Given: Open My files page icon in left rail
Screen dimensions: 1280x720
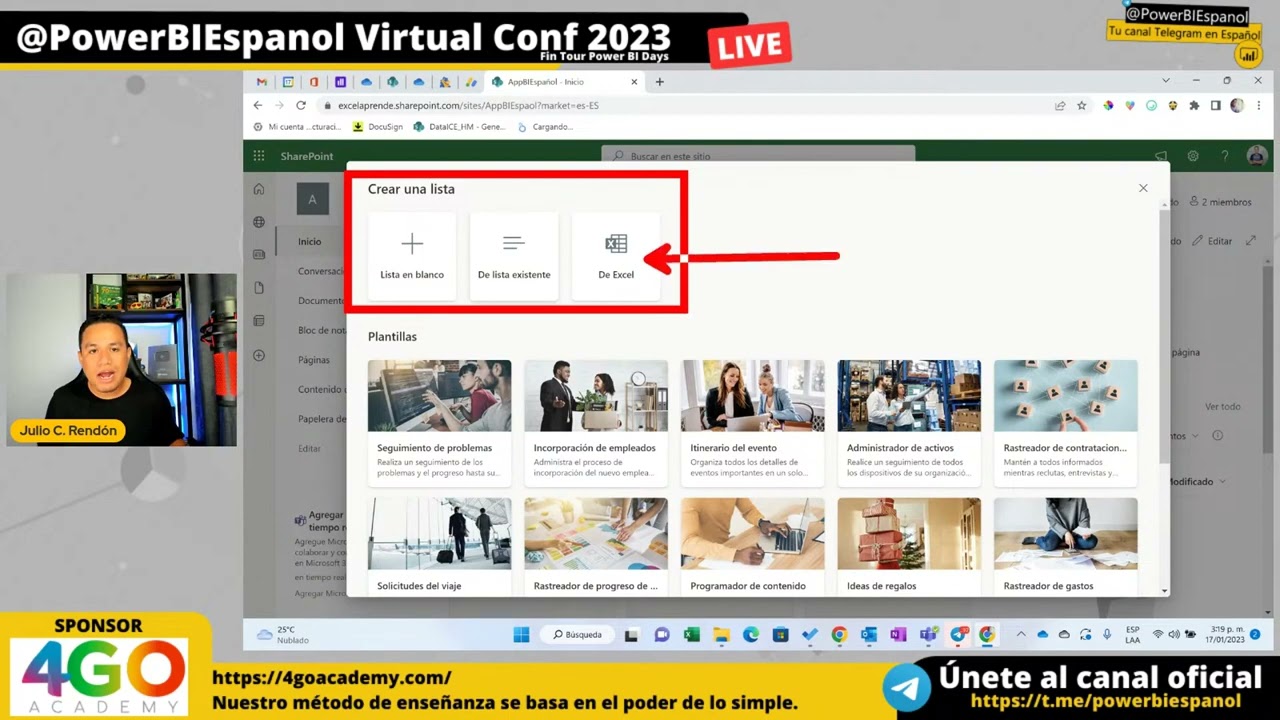Looking at the screenshot, I should pyautogui.click(x=259, y=288).
